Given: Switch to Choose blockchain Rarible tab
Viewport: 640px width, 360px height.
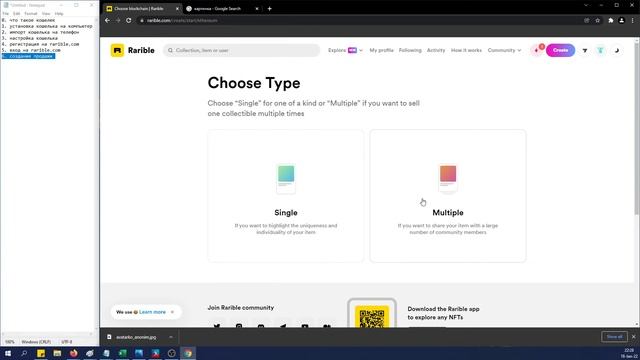Looking at the screenshot, I should point(142,9).
